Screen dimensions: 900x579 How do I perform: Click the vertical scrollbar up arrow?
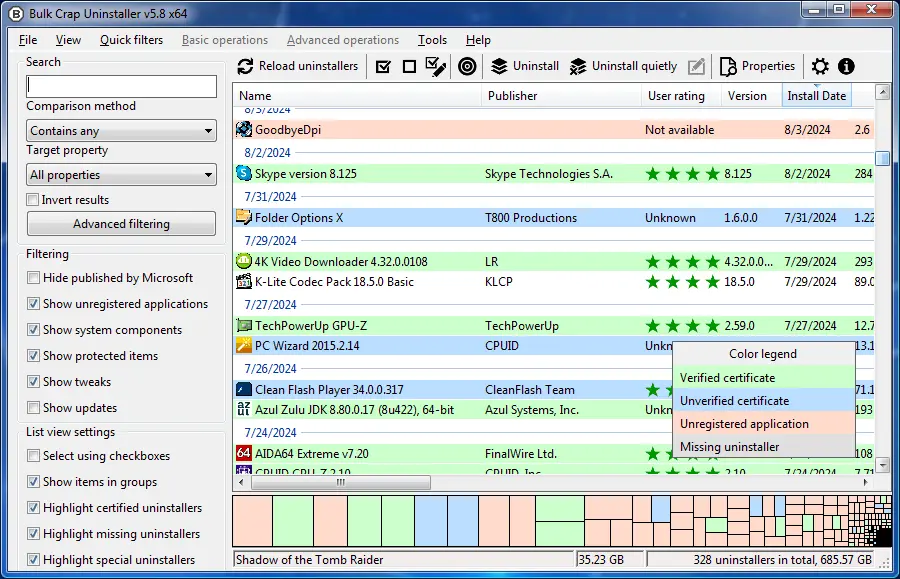882,91
